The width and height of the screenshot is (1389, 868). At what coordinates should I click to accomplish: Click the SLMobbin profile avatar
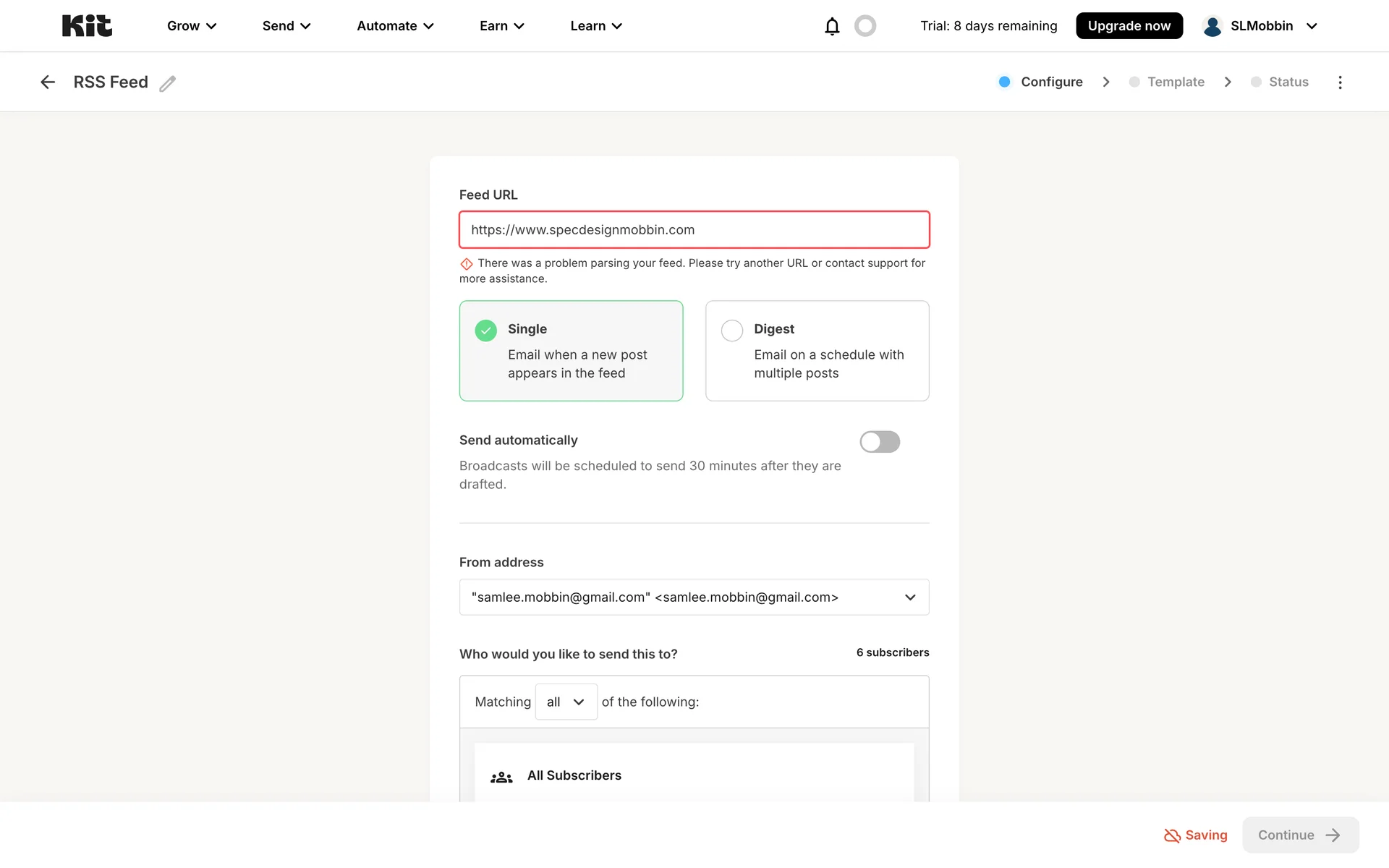pyautogui.click(x=1212, y=26)
